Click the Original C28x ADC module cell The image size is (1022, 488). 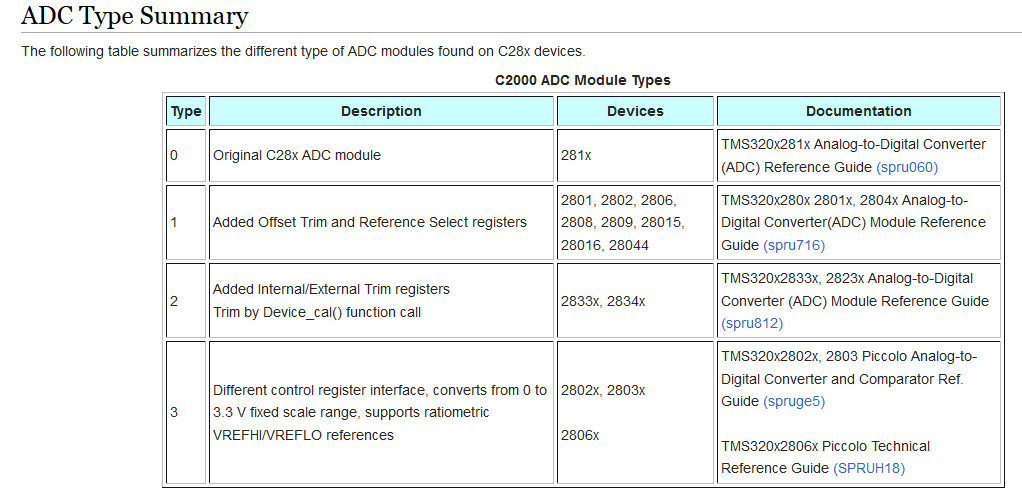coord(297,156)
